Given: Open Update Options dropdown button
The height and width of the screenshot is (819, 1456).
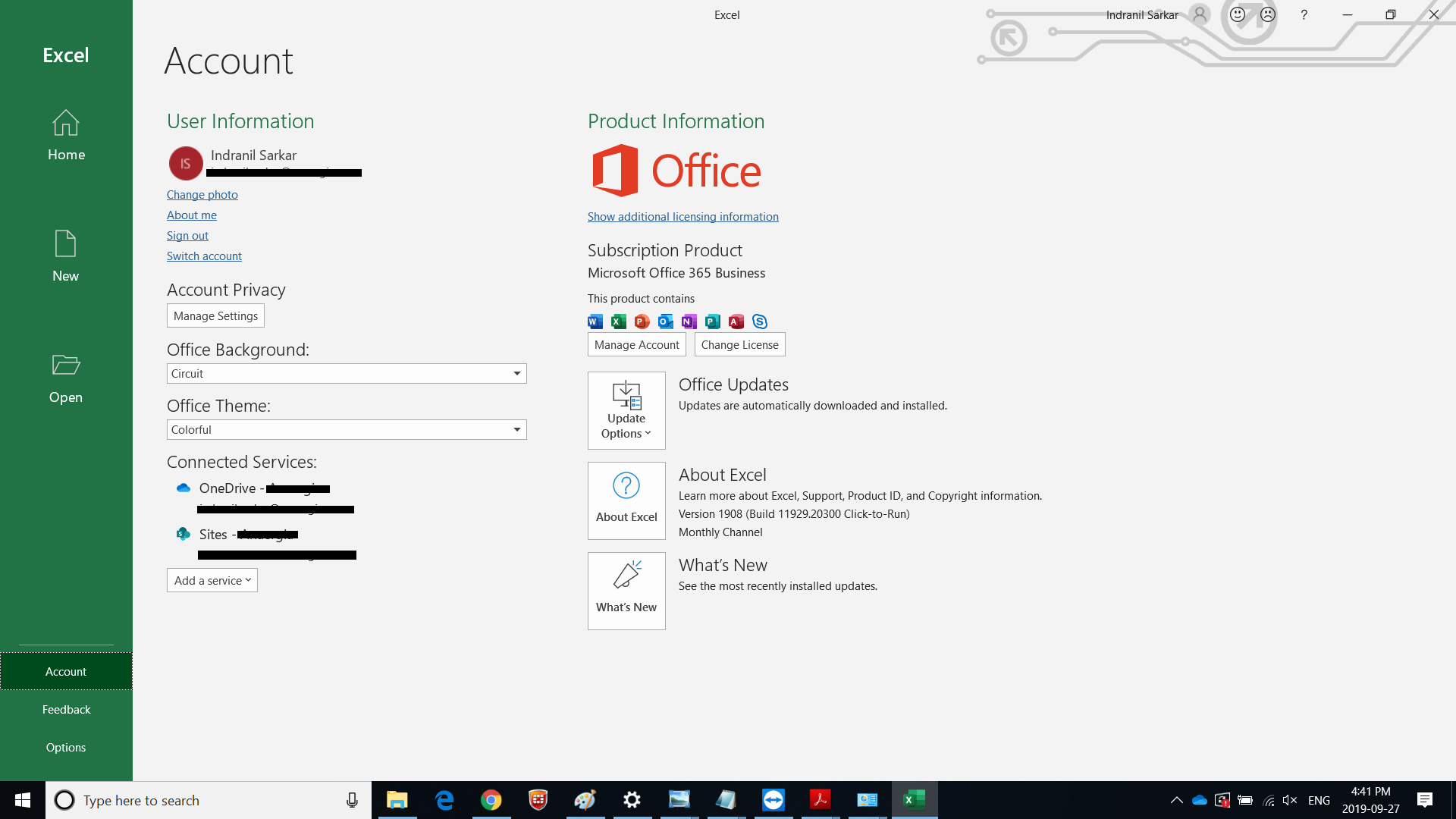Looking at the screenshot, I should (626, 410).
